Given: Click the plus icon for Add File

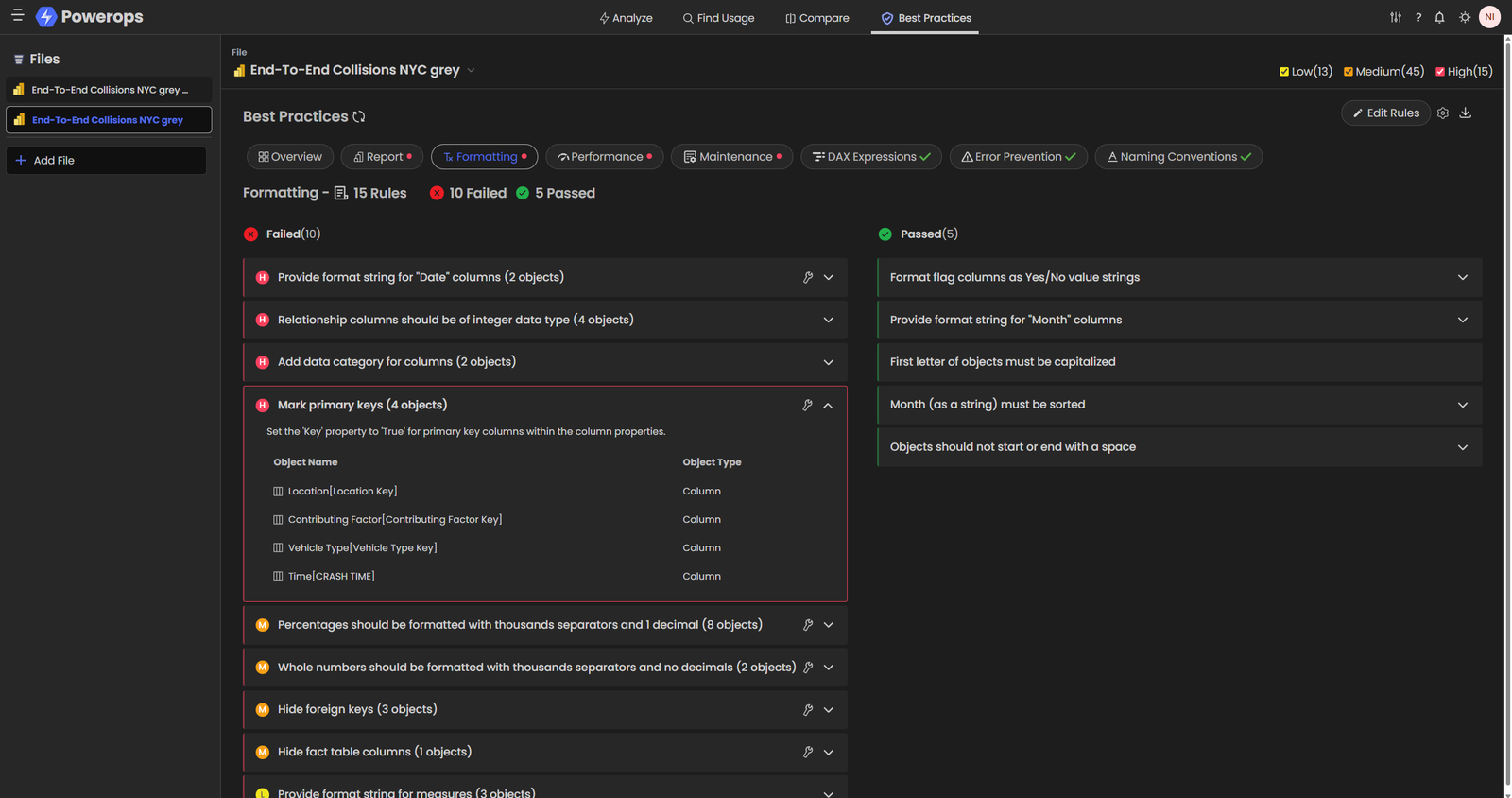Looking at the screenshot, I should (x=21, y=160).
